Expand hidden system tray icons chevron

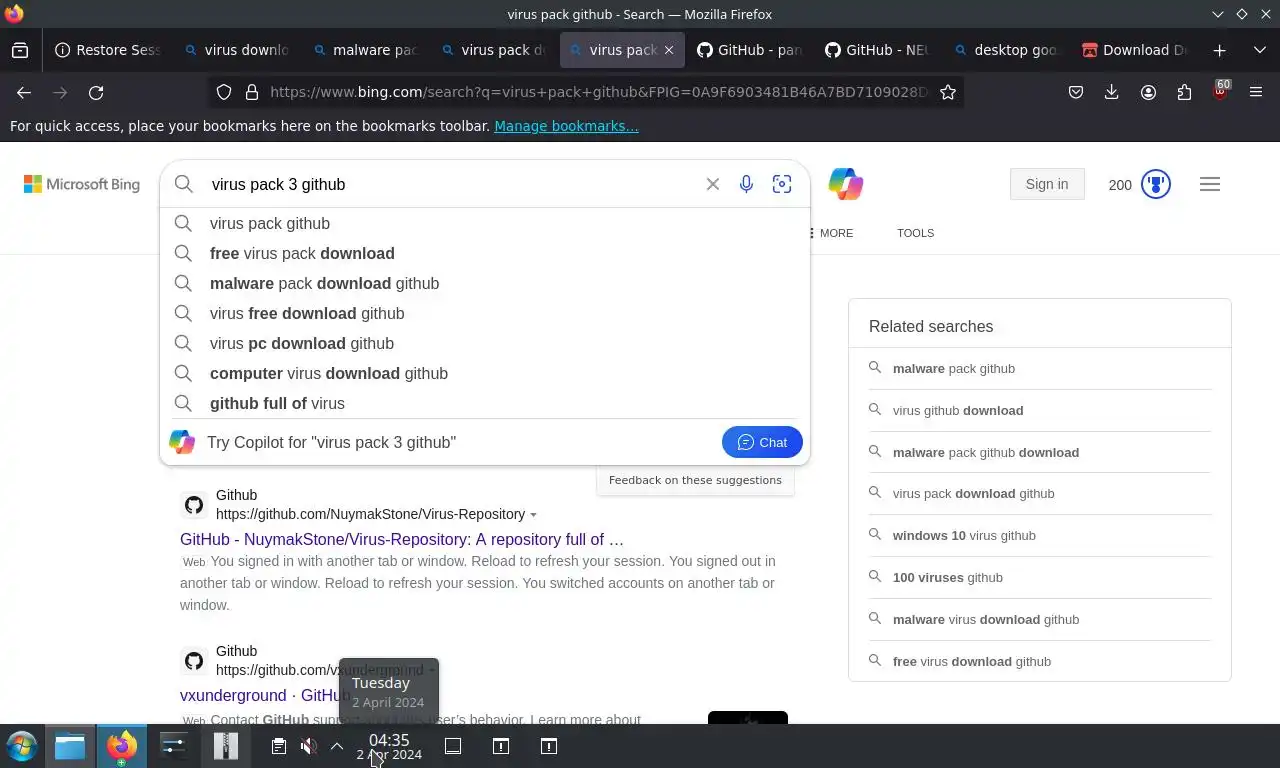(337, 746)
